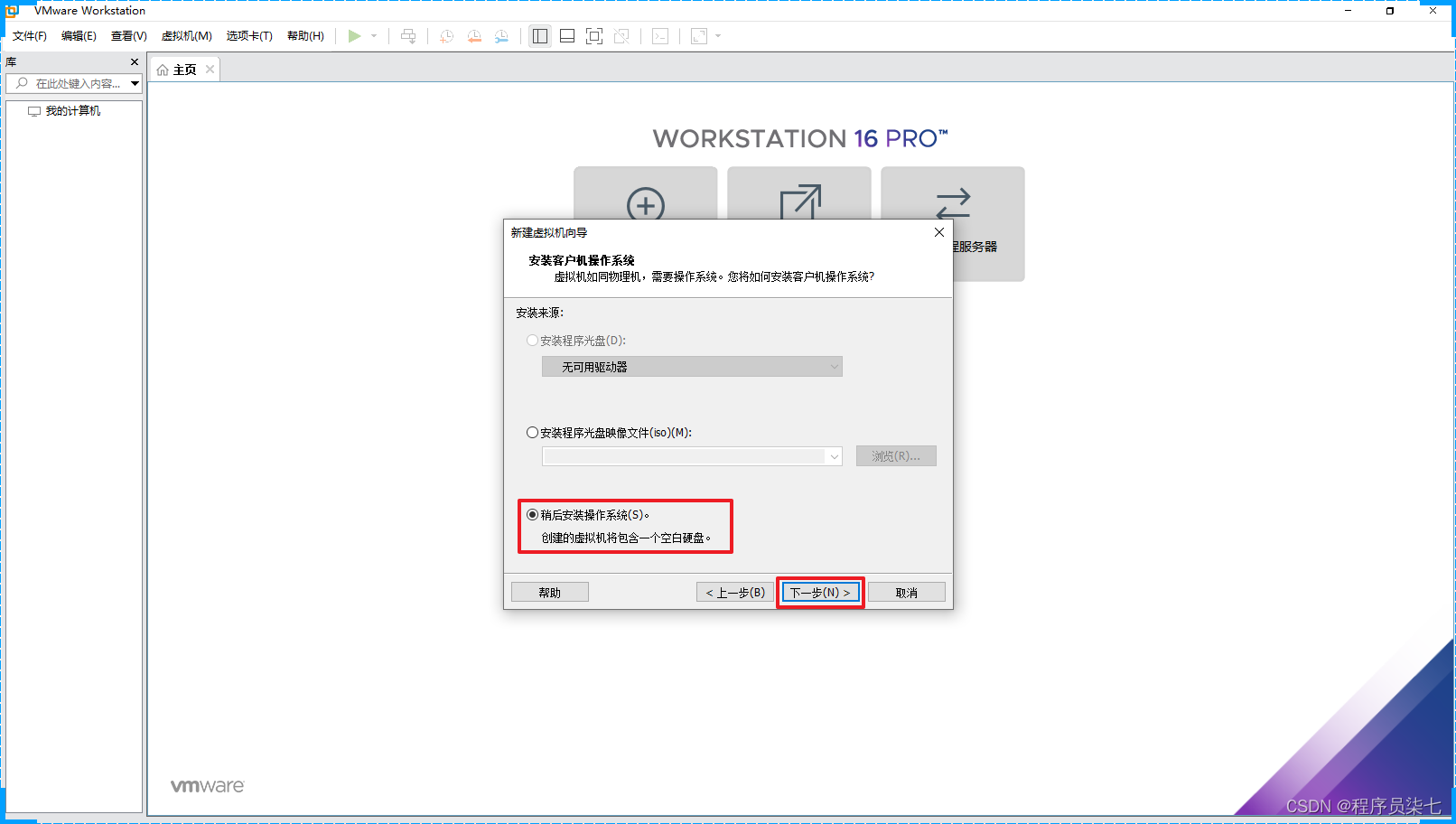Switch to the 主页 tab
Screen dimensions: 1456x824
point(184,70)
